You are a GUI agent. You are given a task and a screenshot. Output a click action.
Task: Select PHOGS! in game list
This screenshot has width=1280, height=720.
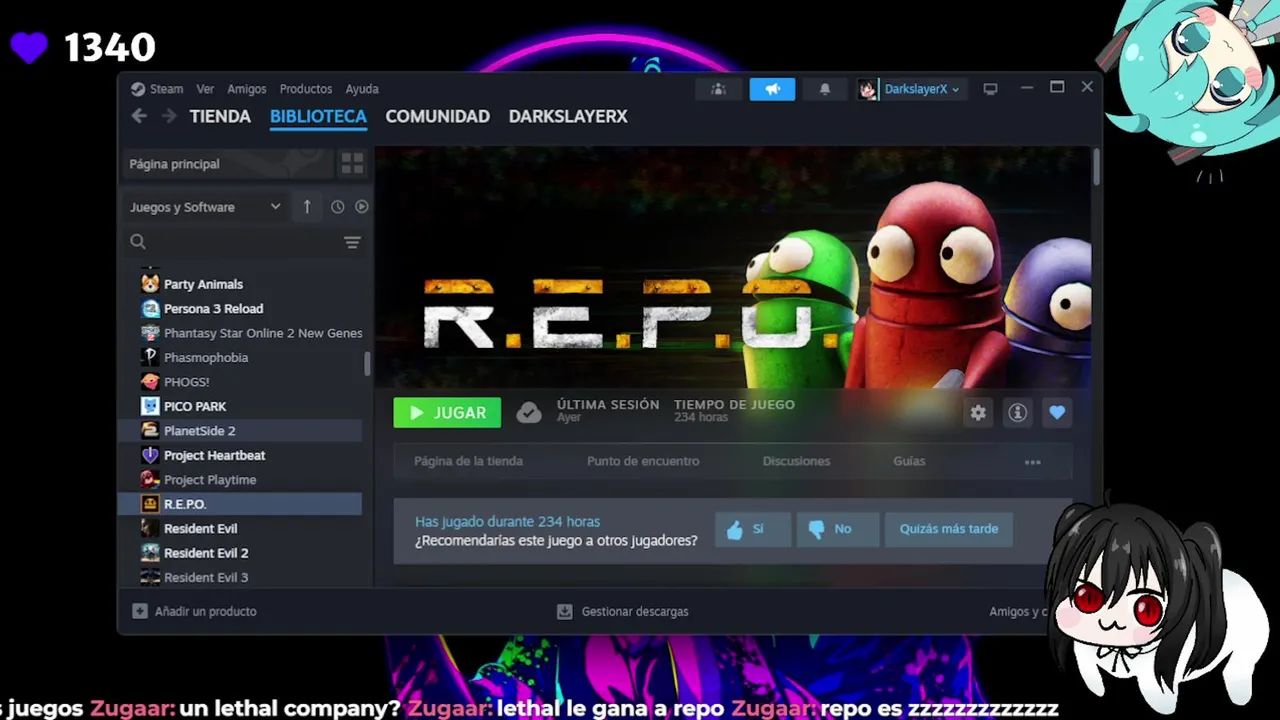[x=240, y=382]
